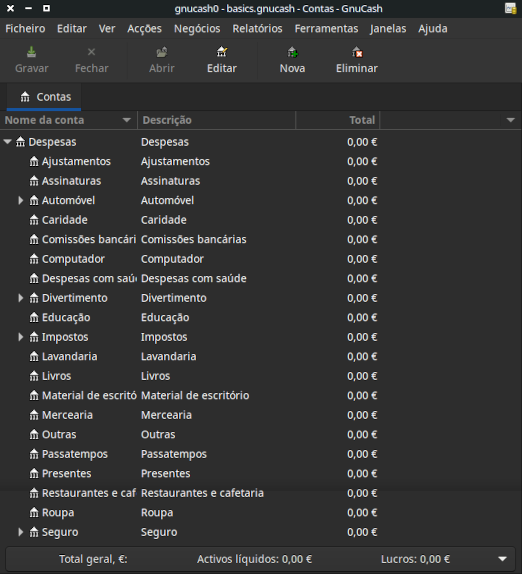
Task: Click the bank icon beside Ajustamentos
Action: pos(34,161)
